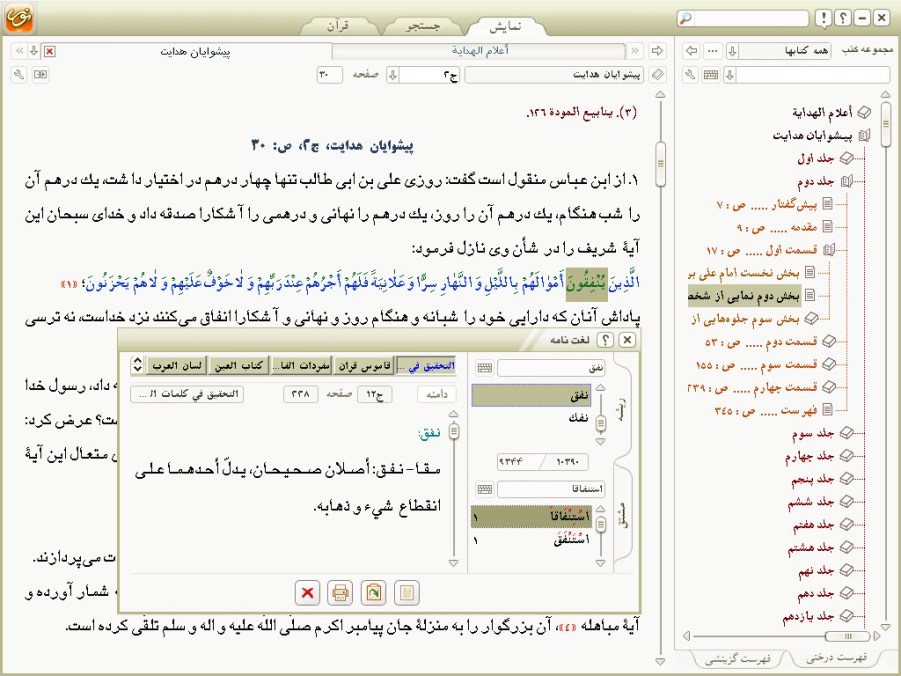Image resolution: width=901 pixels, height=676 pixels.
Task: Expand قسمت دوم in the tree
Action: click(x=829, y=341)
